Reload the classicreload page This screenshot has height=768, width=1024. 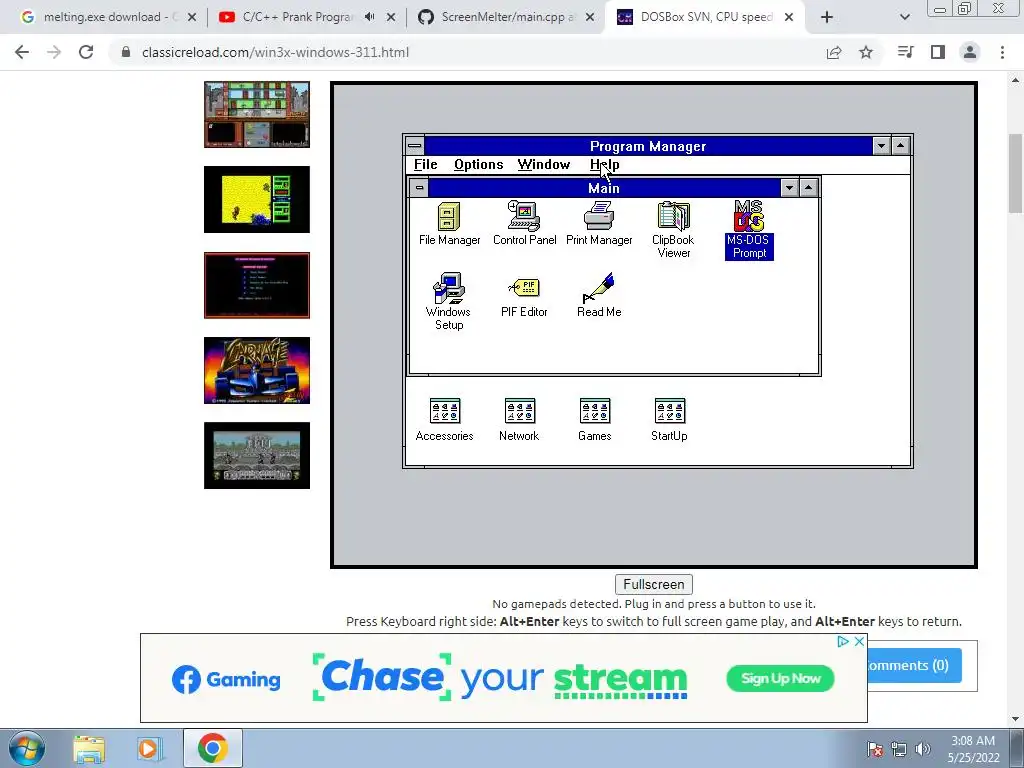[x=86, y=52]
